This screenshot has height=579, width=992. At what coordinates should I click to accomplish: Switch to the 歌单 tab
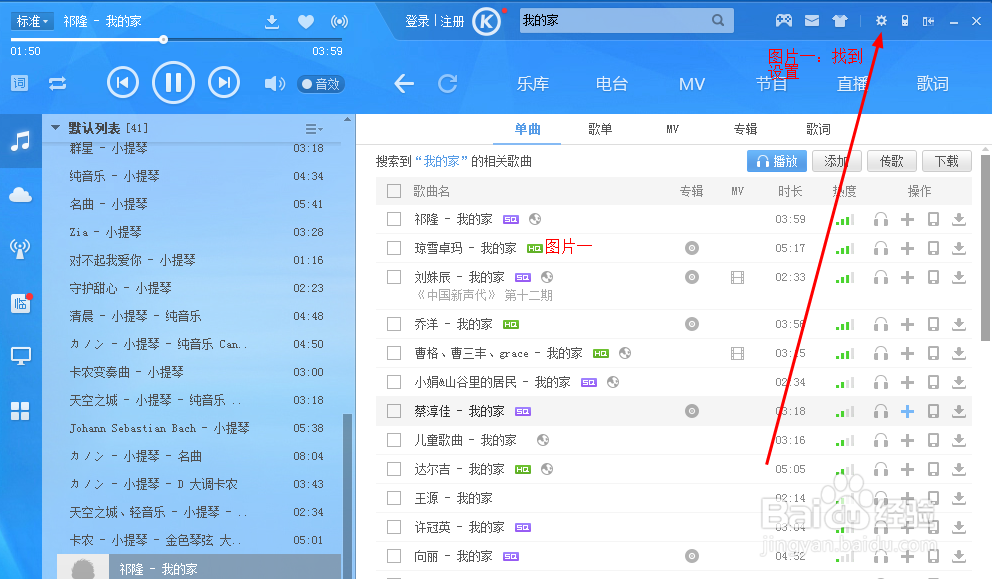click(600, 129)
